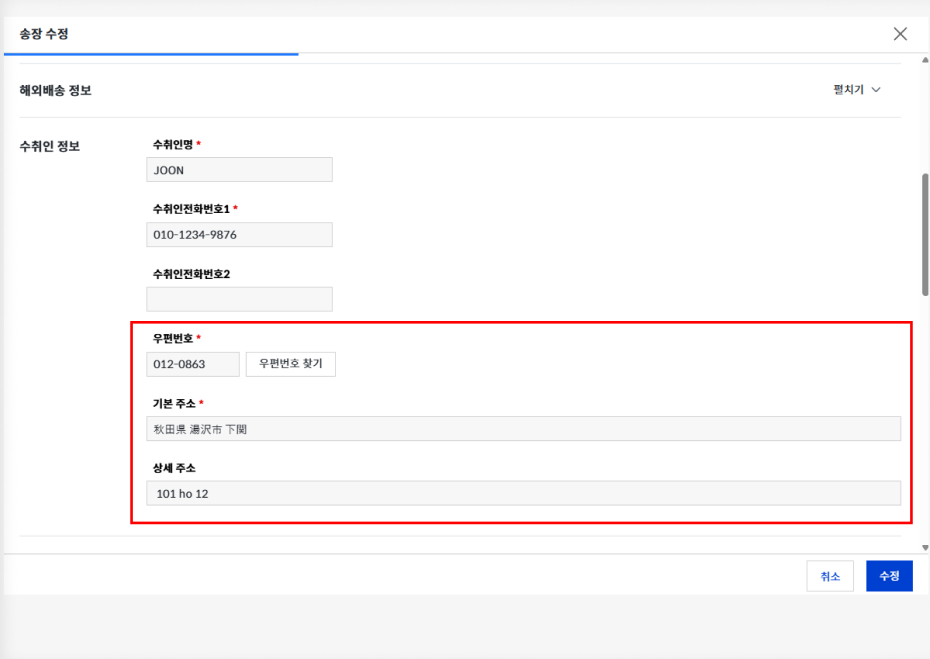Screen dimensions: 930x659
Task: Cancel editing with the 취소 button
Action: click(x=830, y=576)
